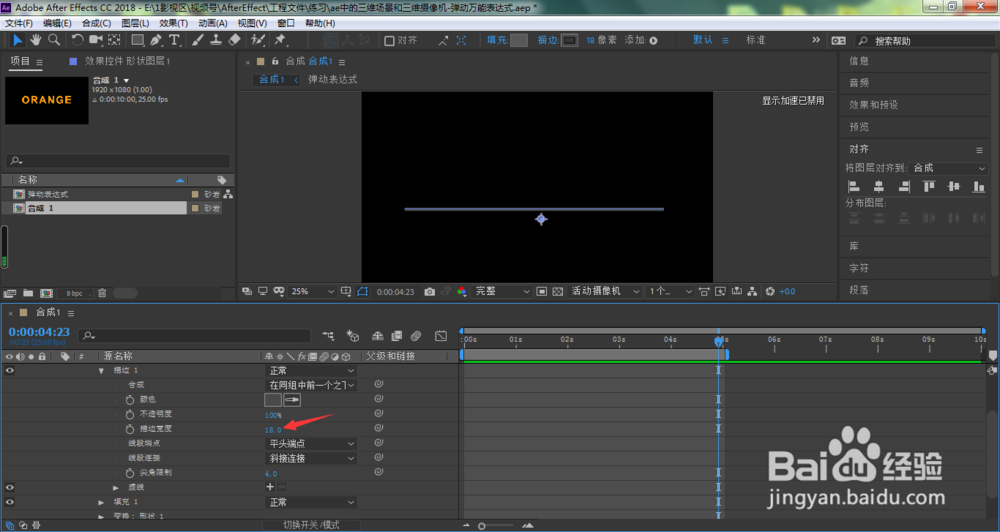1000x532 pixels.
Task: Select the Clone Stamp tool
Action: click(216, 40)
